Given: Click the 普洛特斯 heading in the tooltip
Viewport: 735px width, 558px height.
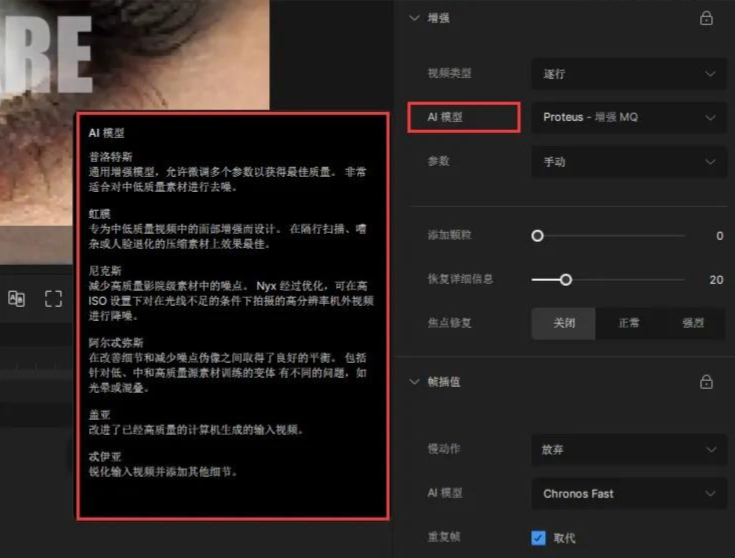Looking at the screenshot, I should (111, 157).
